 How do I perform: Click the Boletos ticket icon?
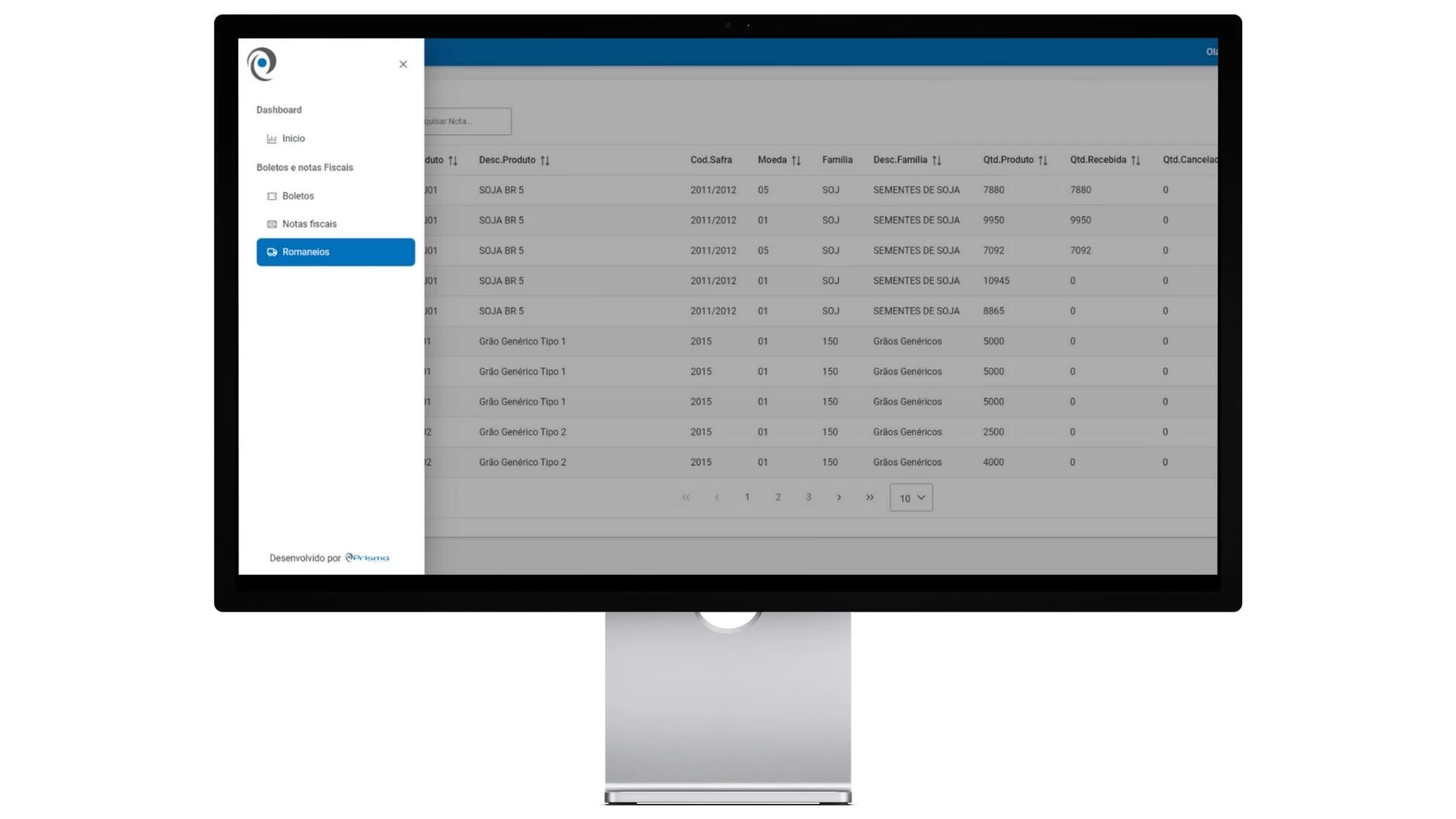[x=271, y=196]
